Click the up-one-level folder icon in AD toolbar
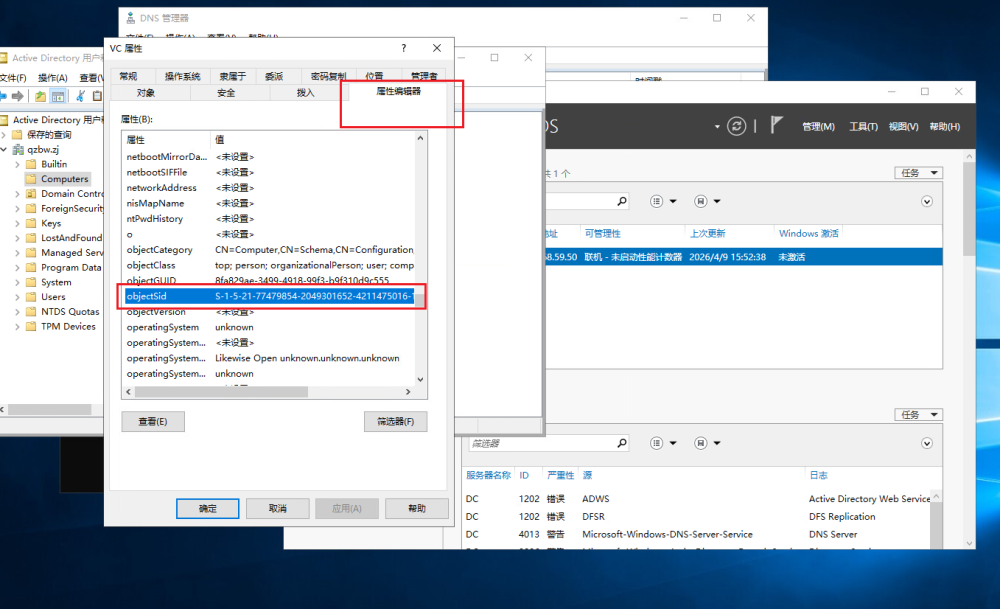The width and height of the screenshot is (1000, 609). pyautogui.click(x=40, y=97)
